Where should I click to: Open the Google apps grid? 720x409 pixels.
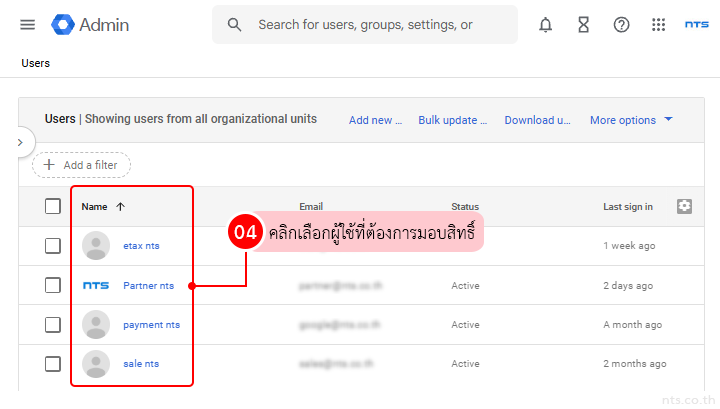658,25
